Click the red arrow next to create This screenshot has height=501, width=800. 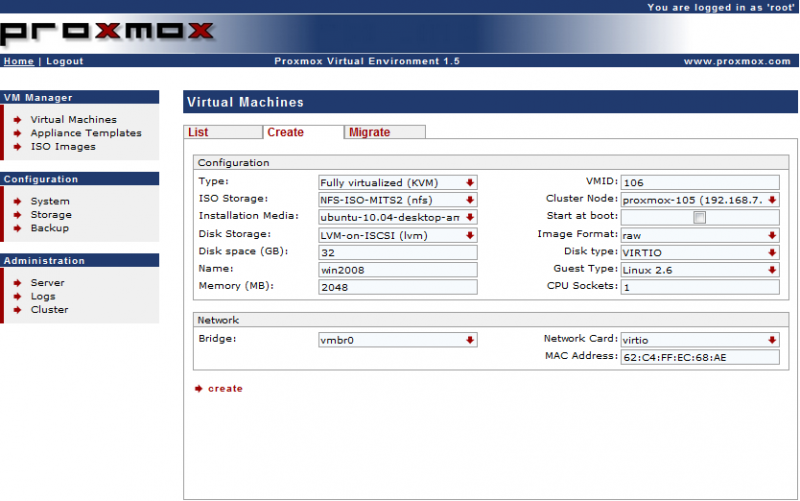click(199, 388)
